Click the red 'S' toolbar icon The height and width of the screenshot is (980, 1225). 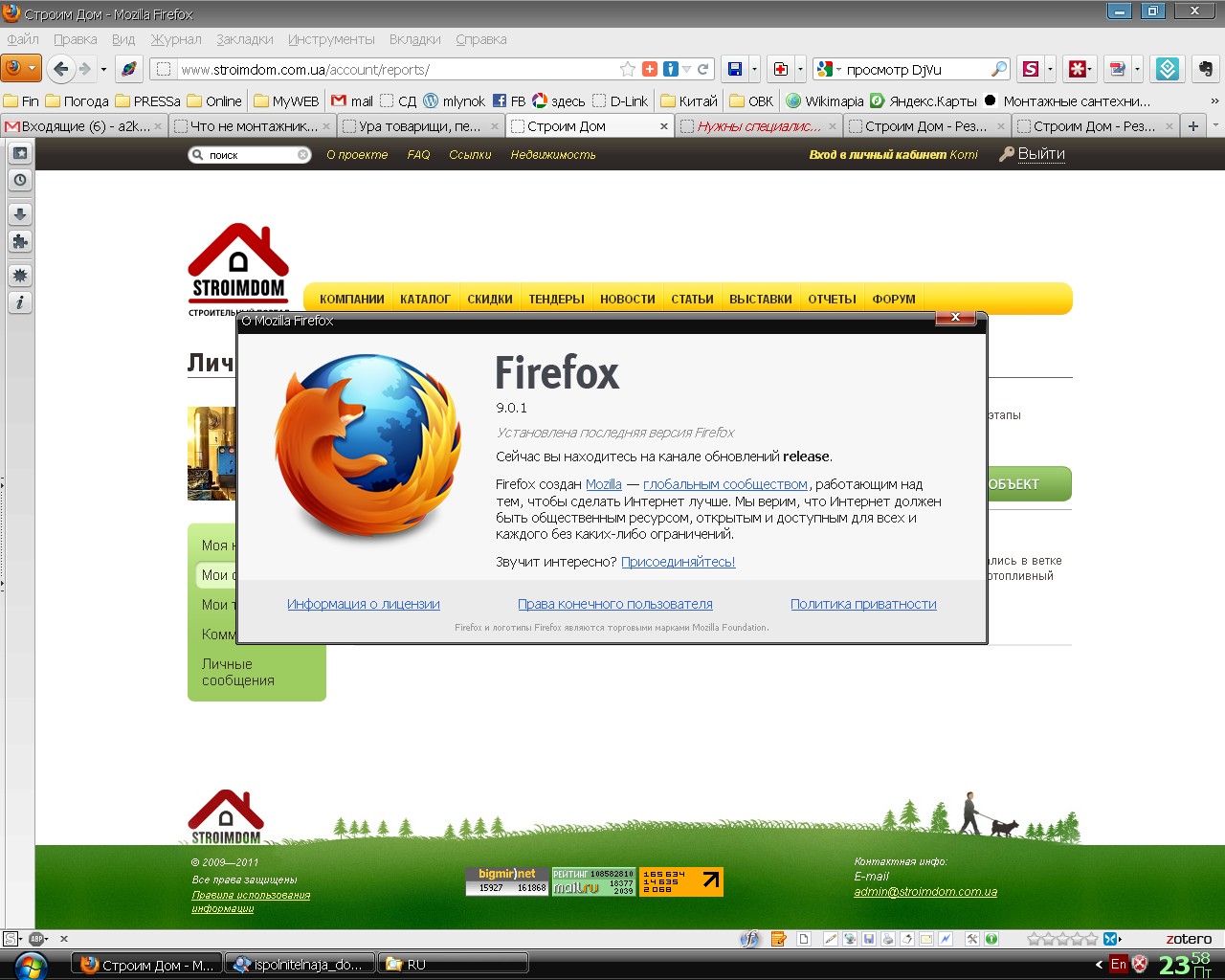click(x=1030, y=69)
